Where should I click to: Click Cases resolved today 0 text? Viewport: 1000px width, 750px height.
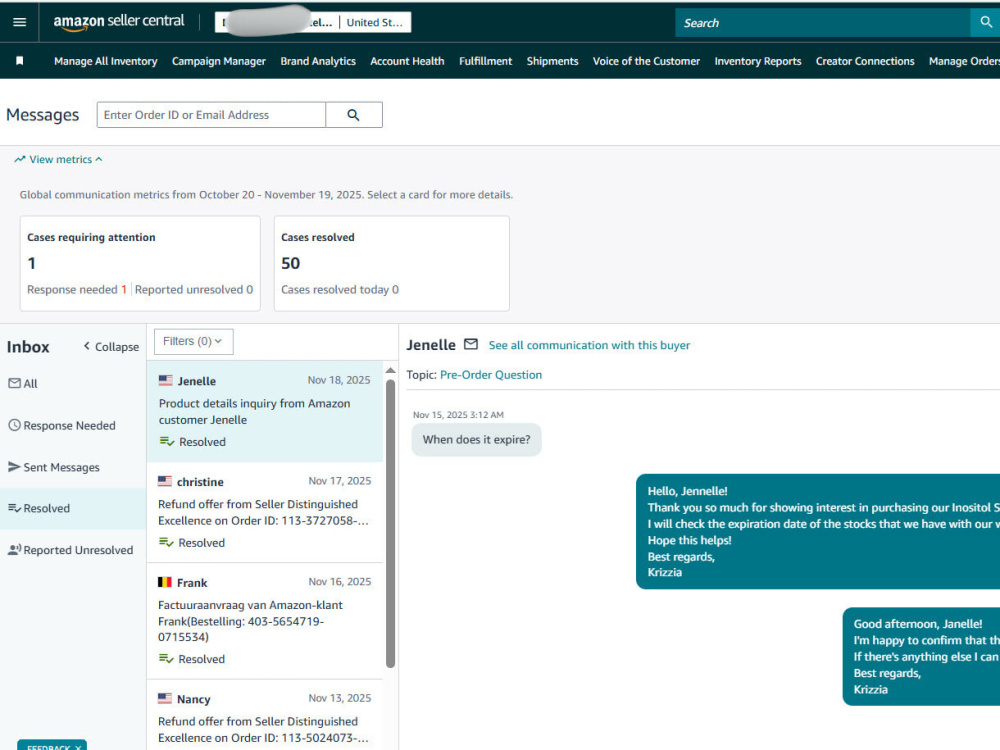click(340, 290)
